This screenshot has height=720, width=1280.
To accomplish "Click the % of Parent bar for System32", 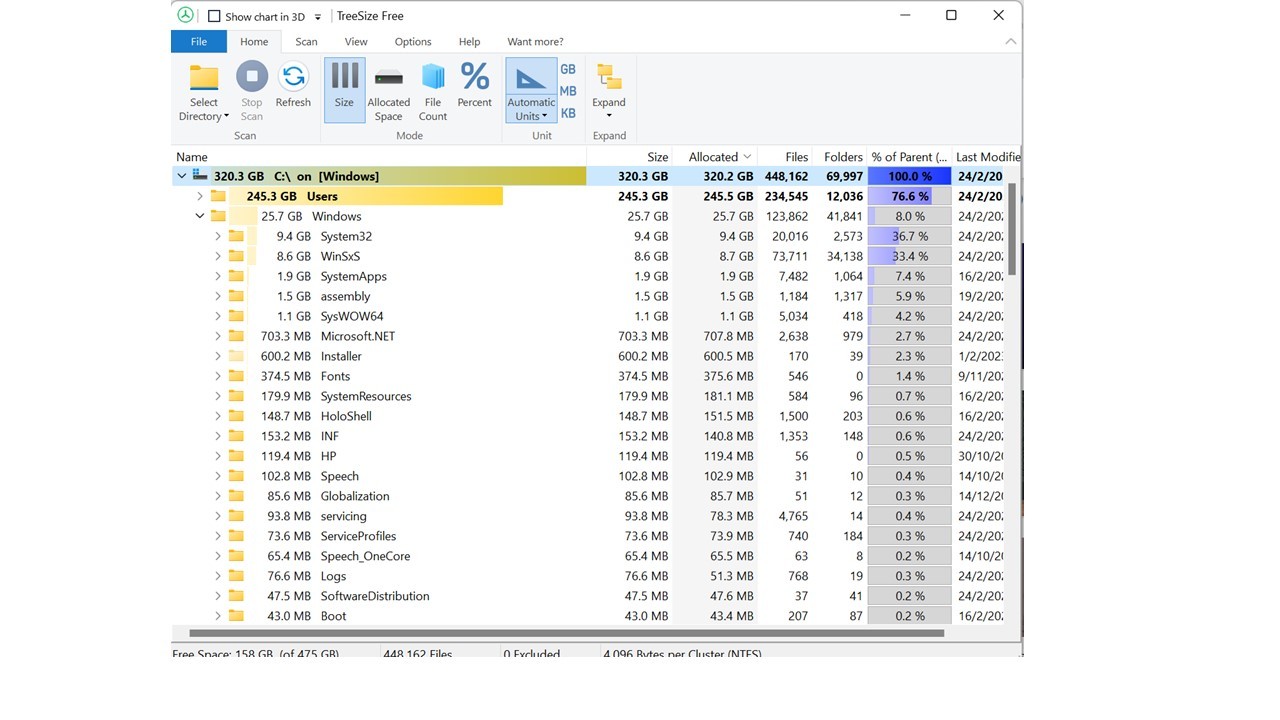I will click(908, 236).
